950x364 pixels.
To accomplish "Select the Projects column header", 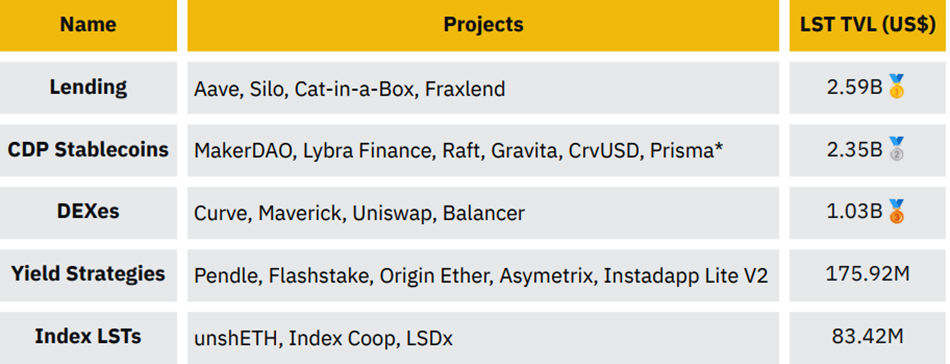I will click(x=483, y=25).
